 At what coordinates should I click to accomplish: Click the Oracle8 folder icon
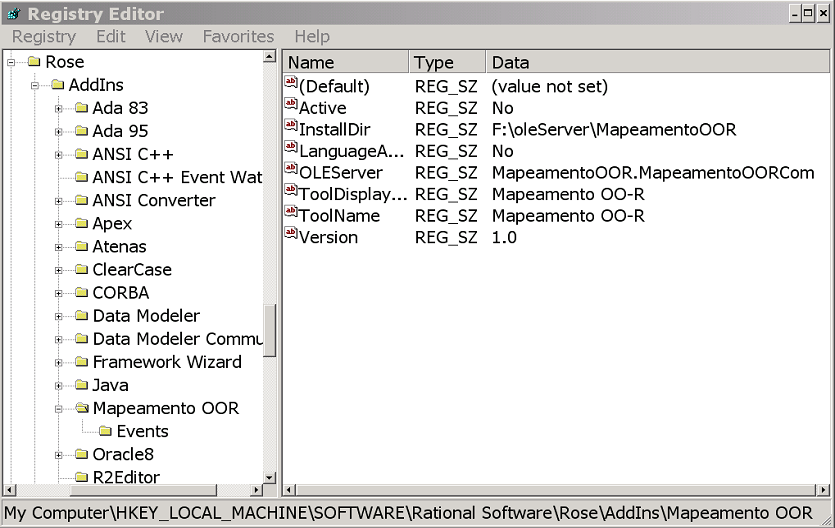(81, 454)
